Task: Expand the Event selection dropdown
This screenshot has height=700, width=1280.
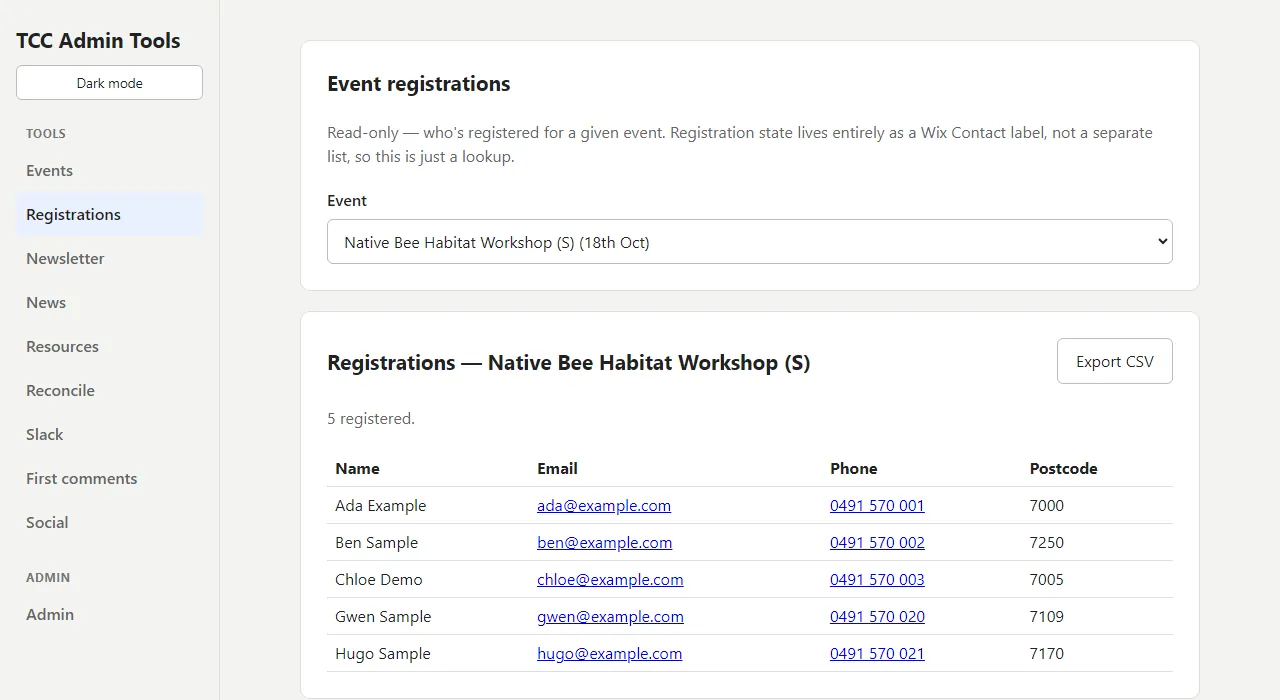Action: [750, 242]
